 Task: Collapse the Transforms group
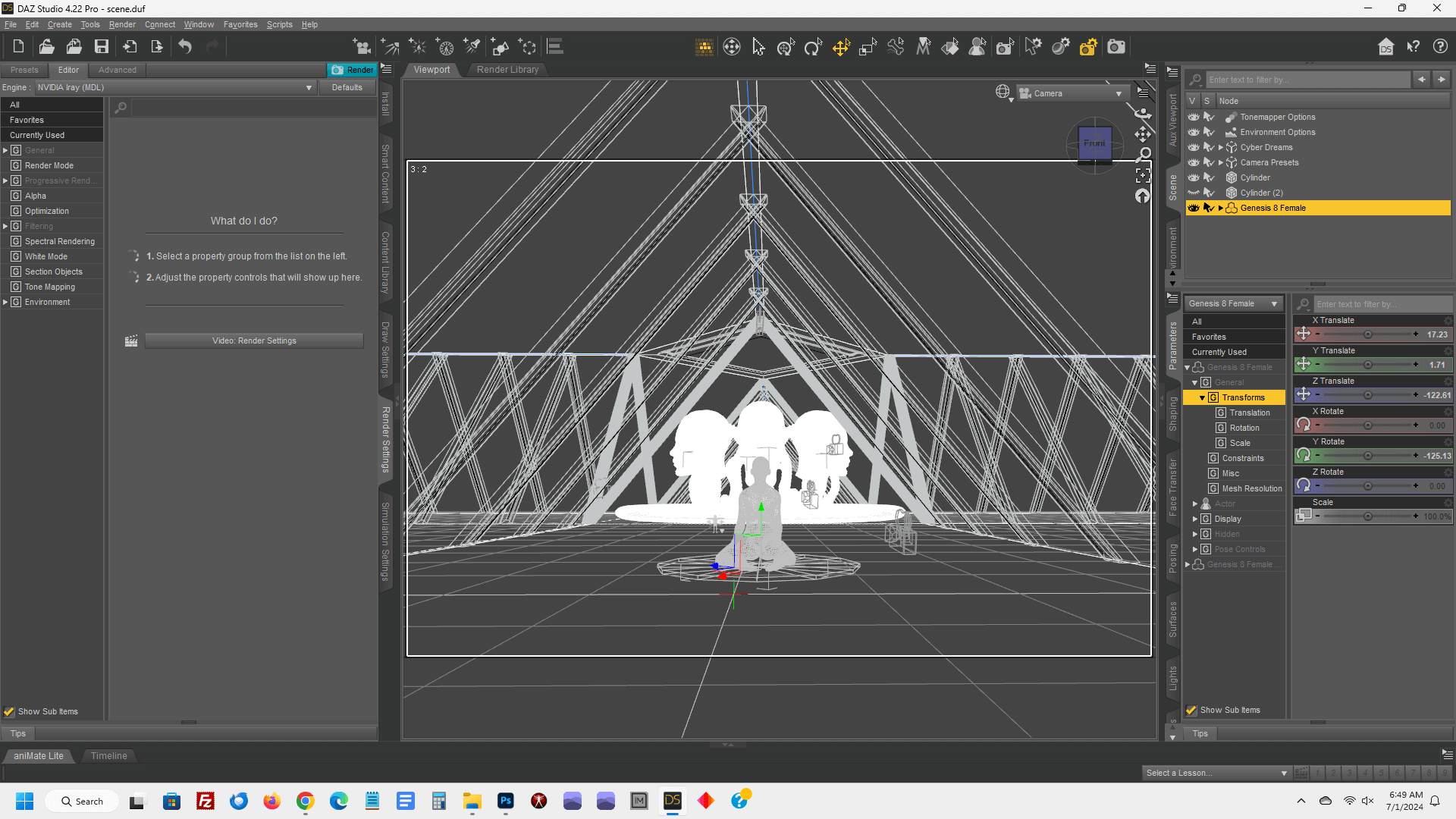tap(1202, 397)
